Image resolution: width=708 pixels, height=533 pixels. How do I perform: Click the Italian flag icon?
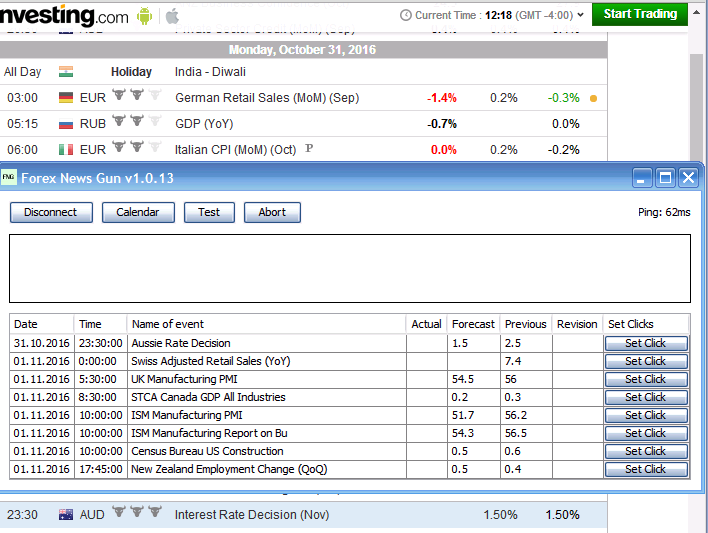tap(66, 150)
